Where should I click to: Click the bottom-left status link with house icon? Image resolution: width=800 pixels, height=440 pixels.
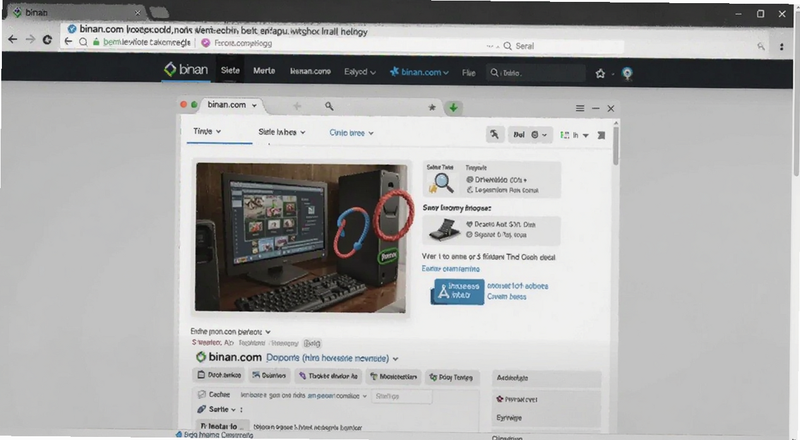tap(214, 435)
